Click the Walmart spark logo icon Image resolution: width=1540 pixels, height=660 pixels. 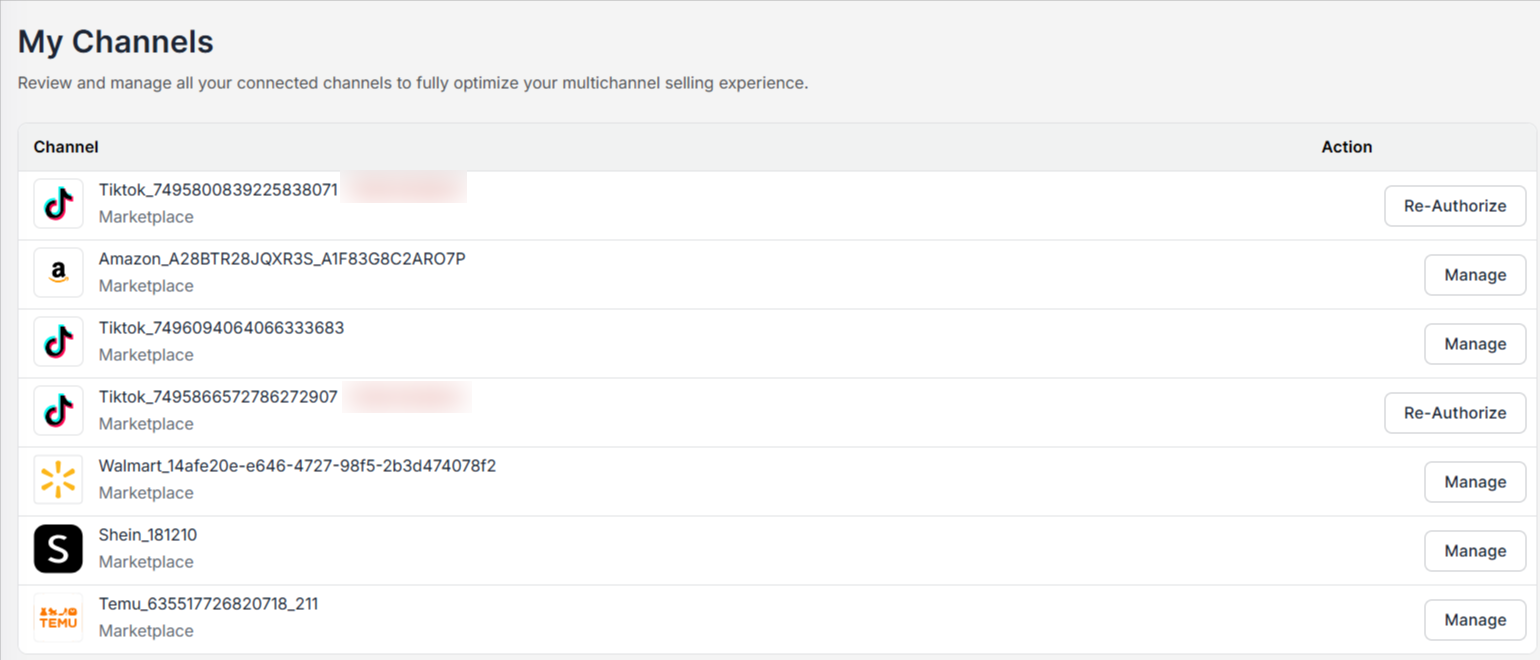[x=58, y=480]
